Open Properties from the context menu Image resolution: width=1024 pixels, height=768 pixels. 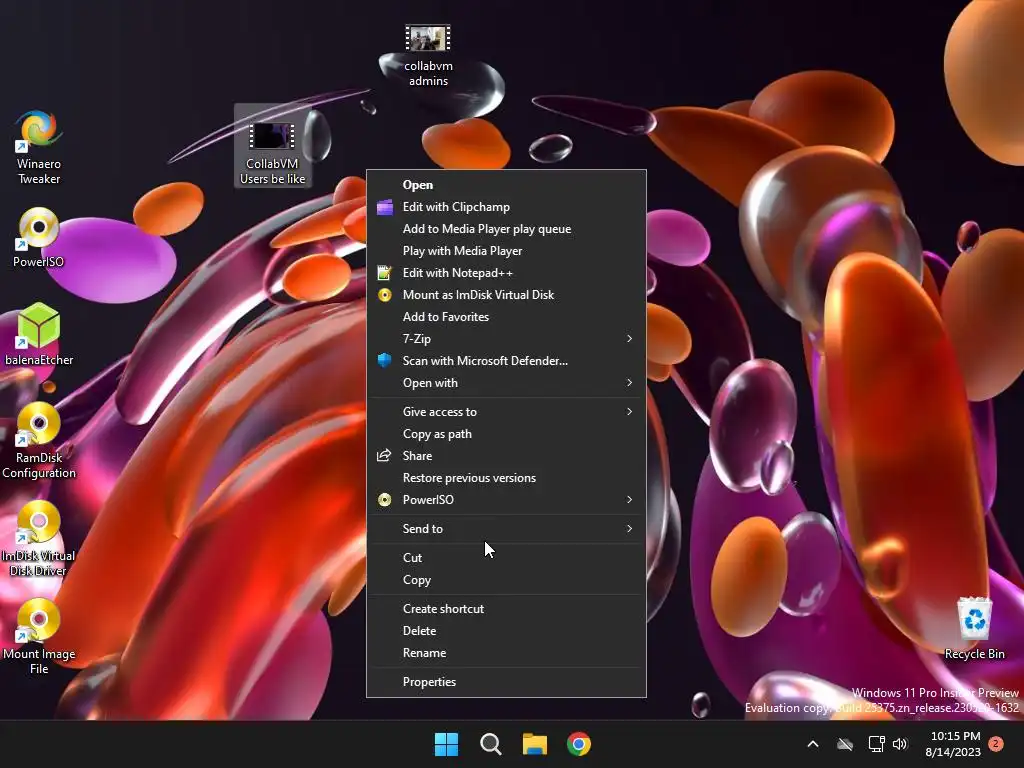click(x=506, y=682)
